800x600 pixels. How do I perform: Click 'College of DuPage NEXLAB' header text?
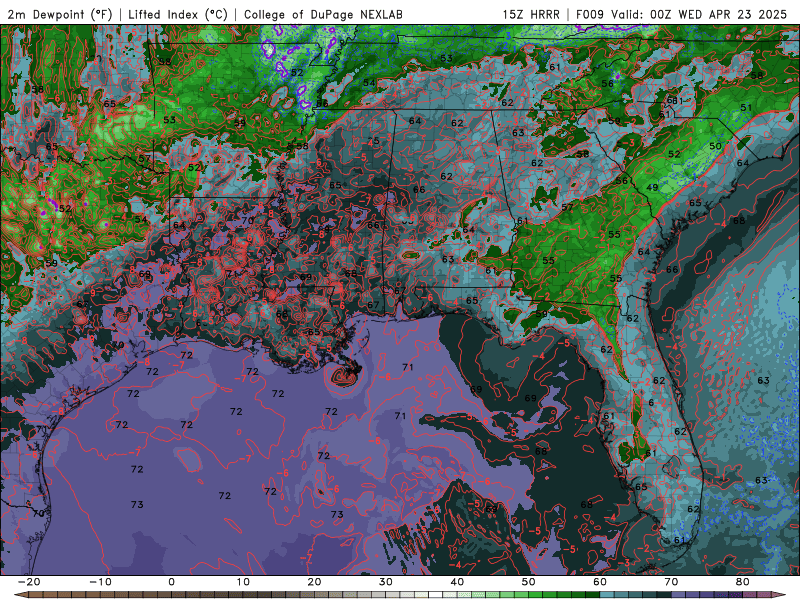pyautogui.click(x=323, y=14)
